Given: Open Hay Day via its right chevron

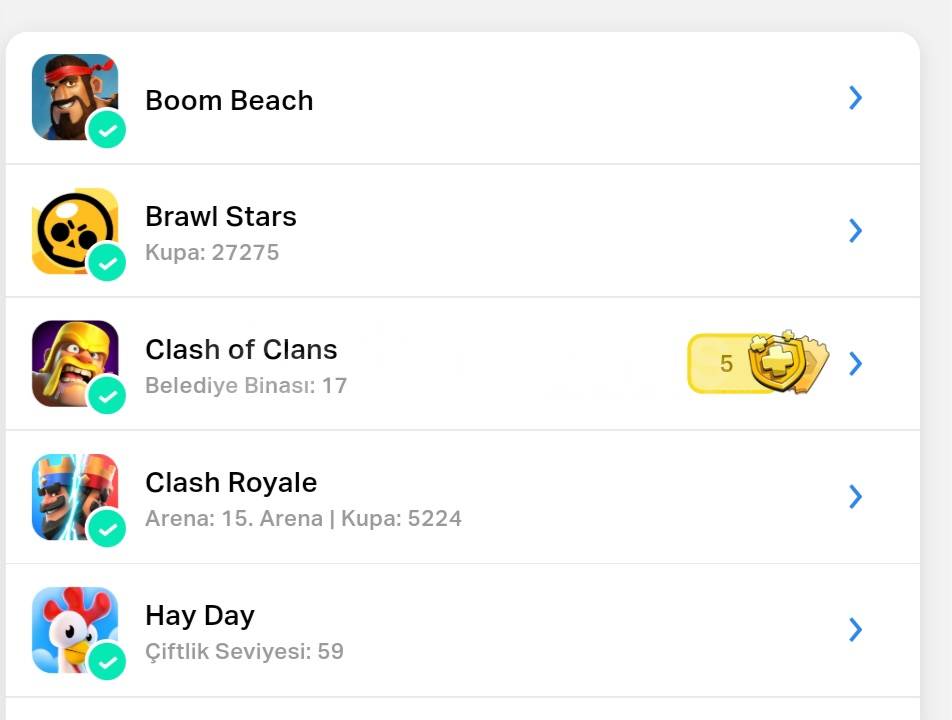Looking at the screenshot, I should 855,629.
